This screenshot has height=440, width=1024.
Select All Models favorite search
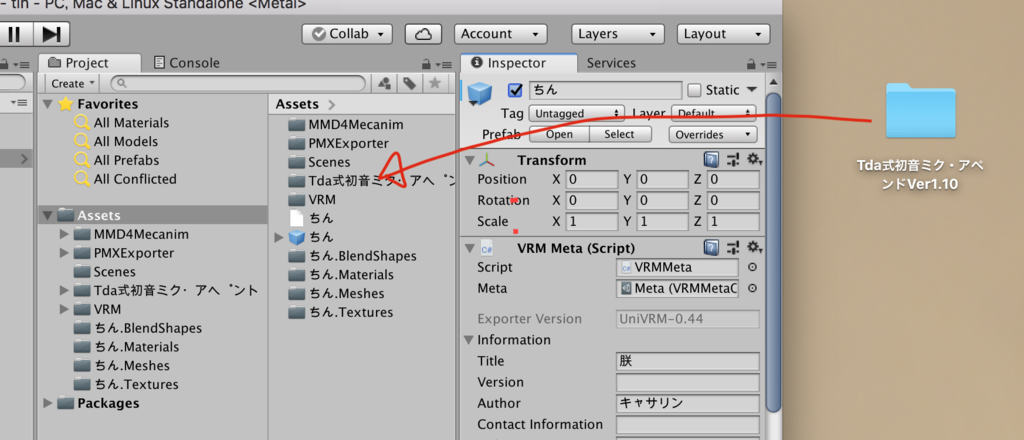125,142
